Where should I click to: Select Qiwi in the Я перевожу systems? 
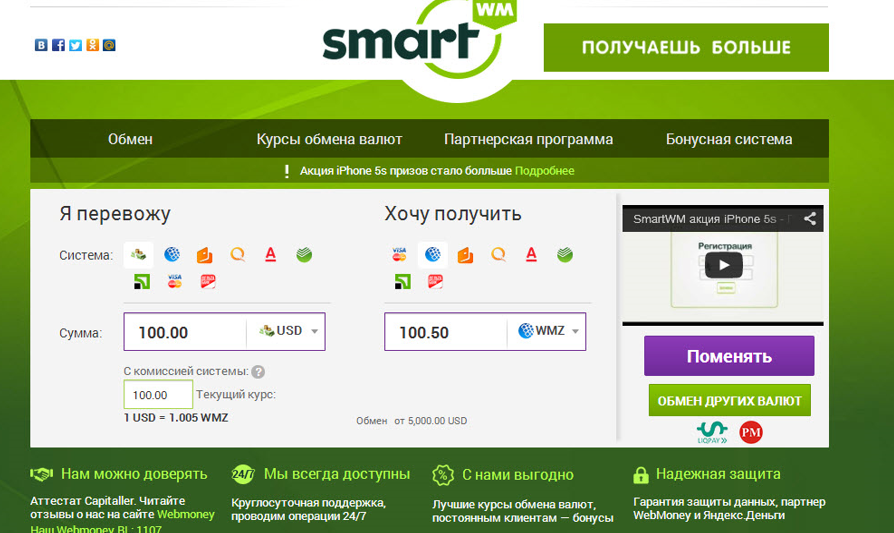pyautogui.click(x=238, y=254)
